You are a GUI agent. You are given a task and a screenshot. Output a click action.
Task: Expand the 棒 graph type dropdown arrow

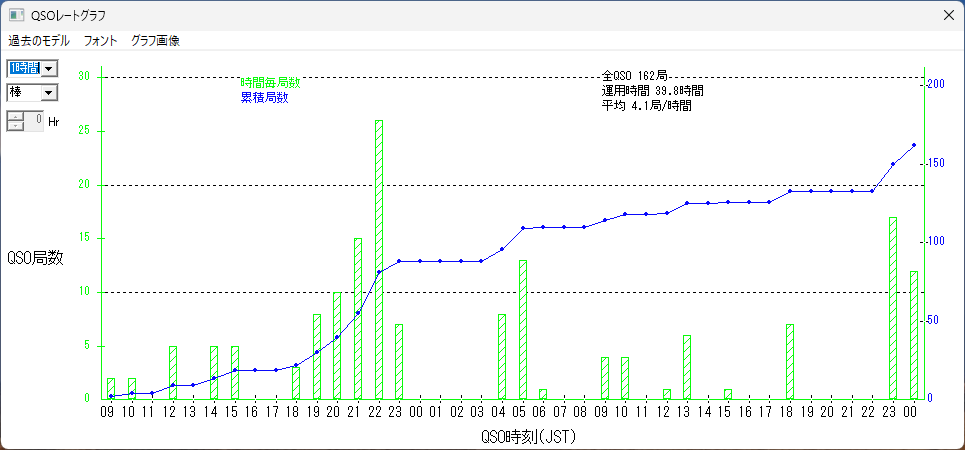click(x=49, y=93)
